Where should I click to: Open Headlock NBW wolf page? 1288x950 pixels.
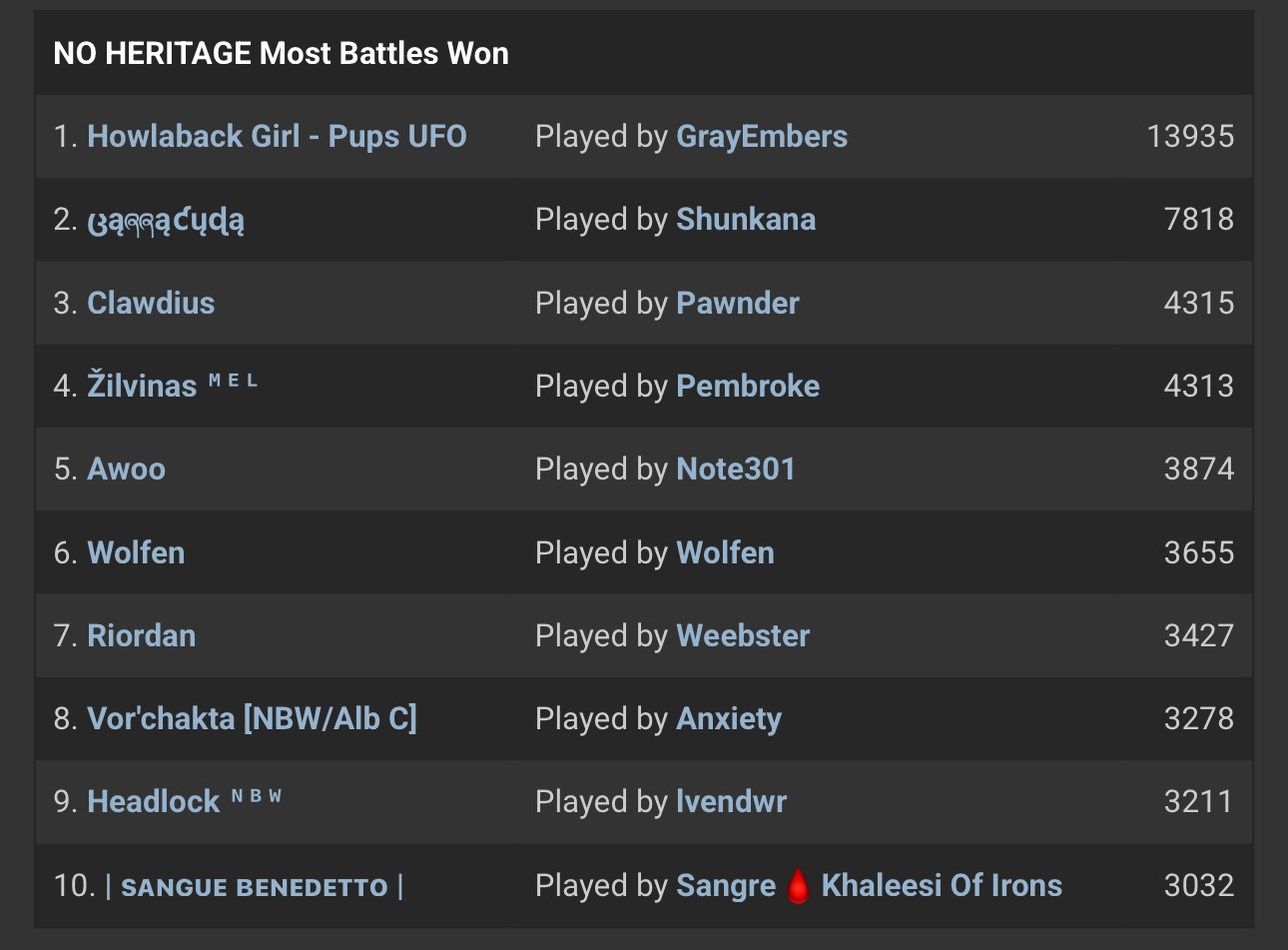tap(185, 800)
